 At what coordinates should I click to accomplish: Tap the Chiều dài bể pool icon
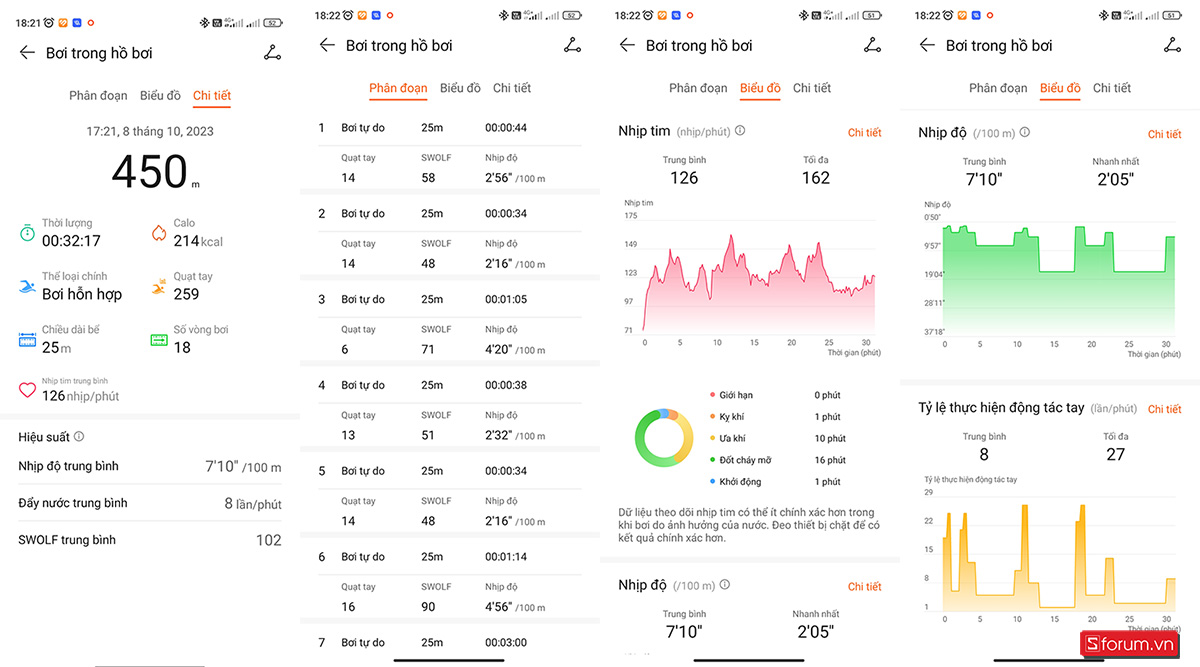point(27,340)
